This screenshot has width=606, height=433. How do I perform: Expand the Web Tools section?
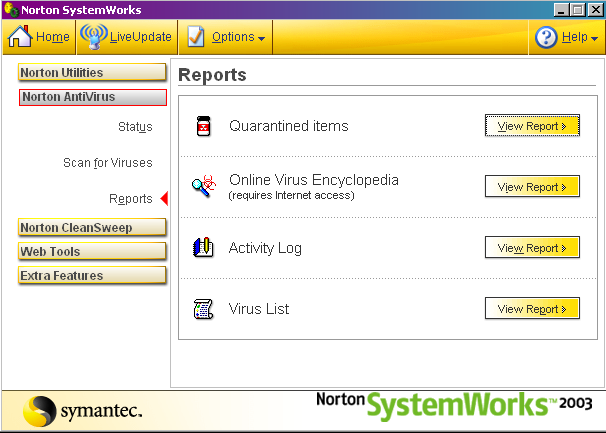coord(92,251)
